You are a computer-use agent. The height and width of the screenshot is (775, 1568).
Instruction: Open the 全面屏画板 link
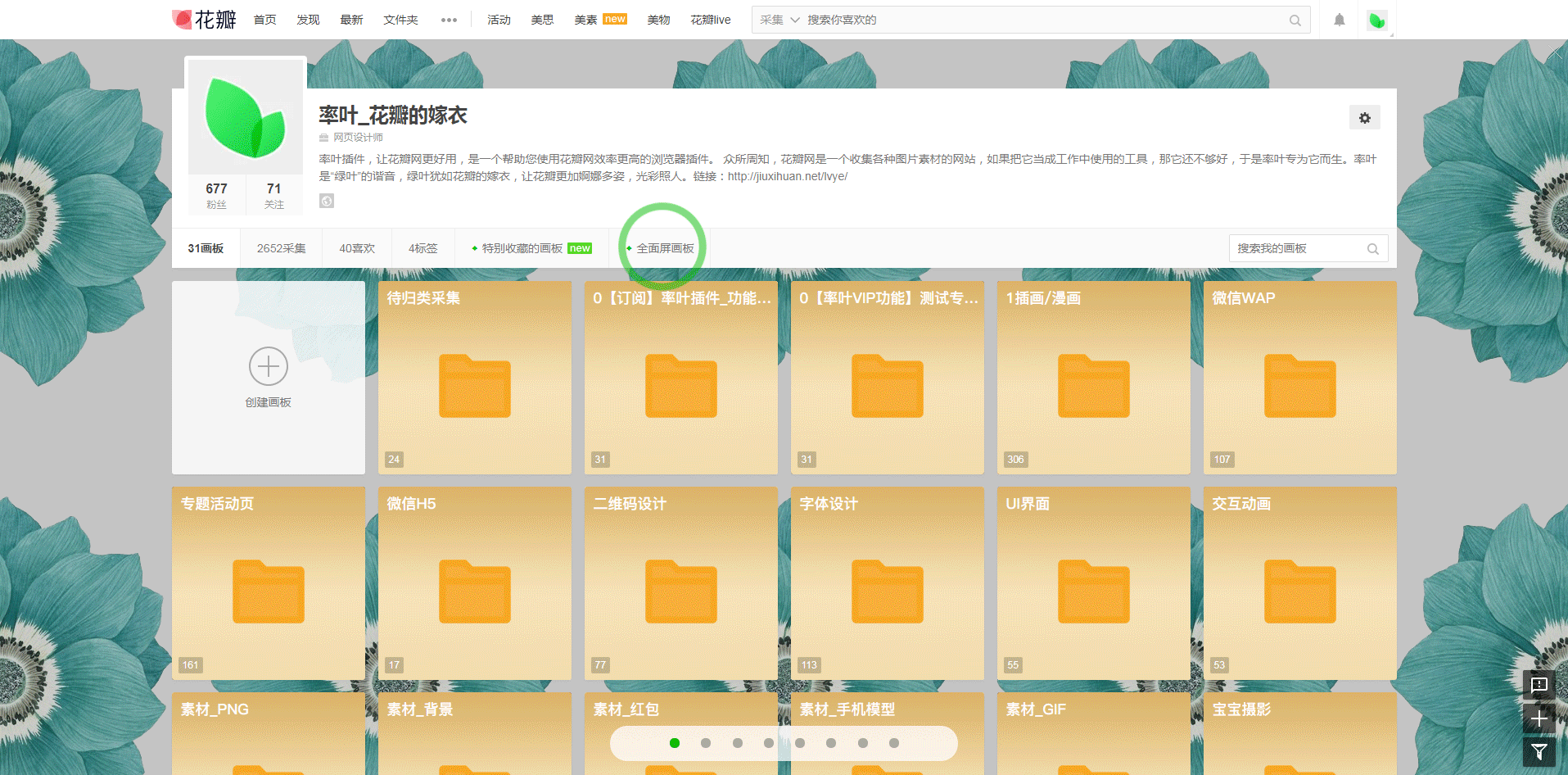(665, 248)
